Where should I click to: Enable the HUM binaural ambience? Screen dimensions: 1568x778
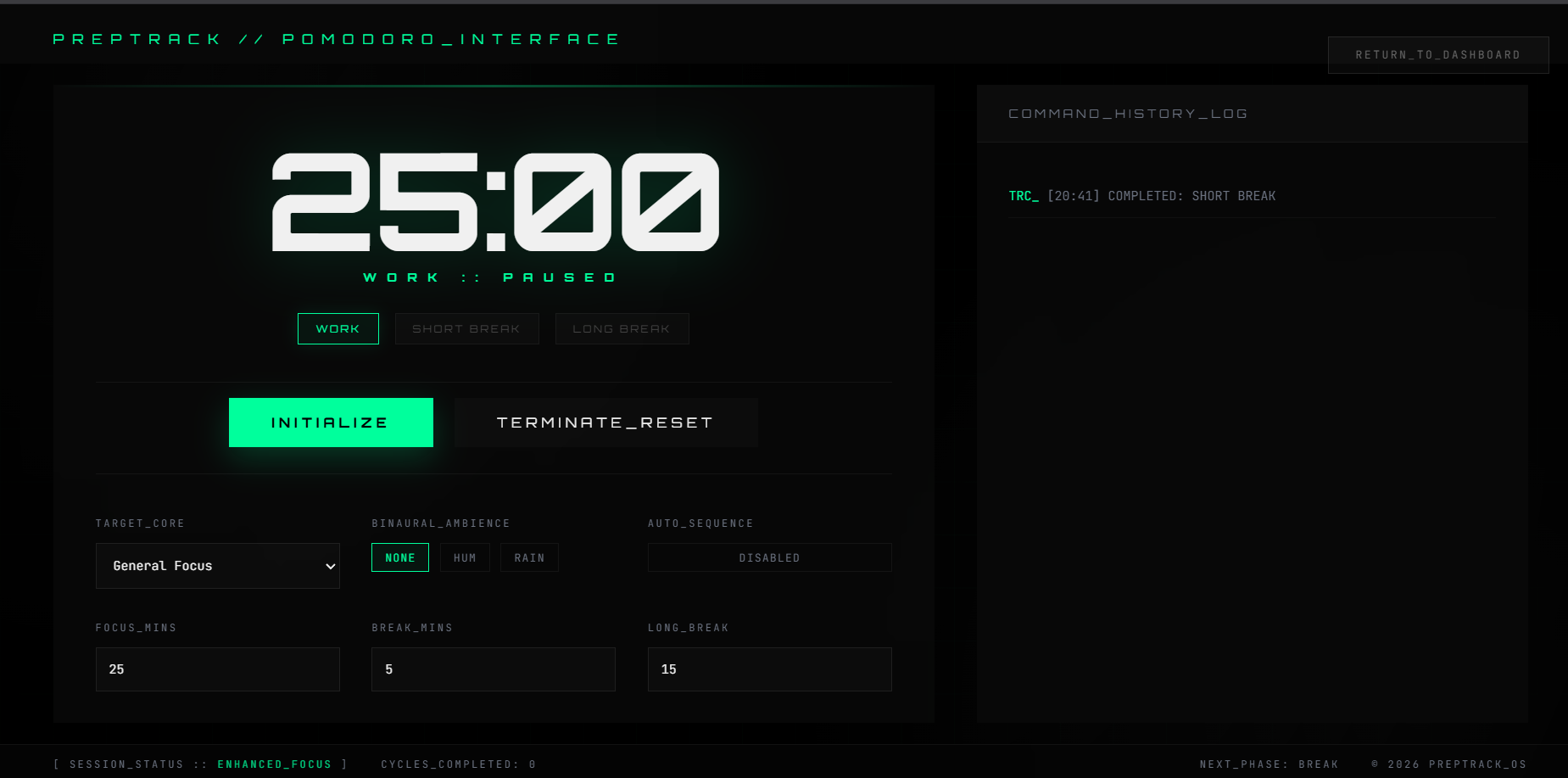coord(465,557)
